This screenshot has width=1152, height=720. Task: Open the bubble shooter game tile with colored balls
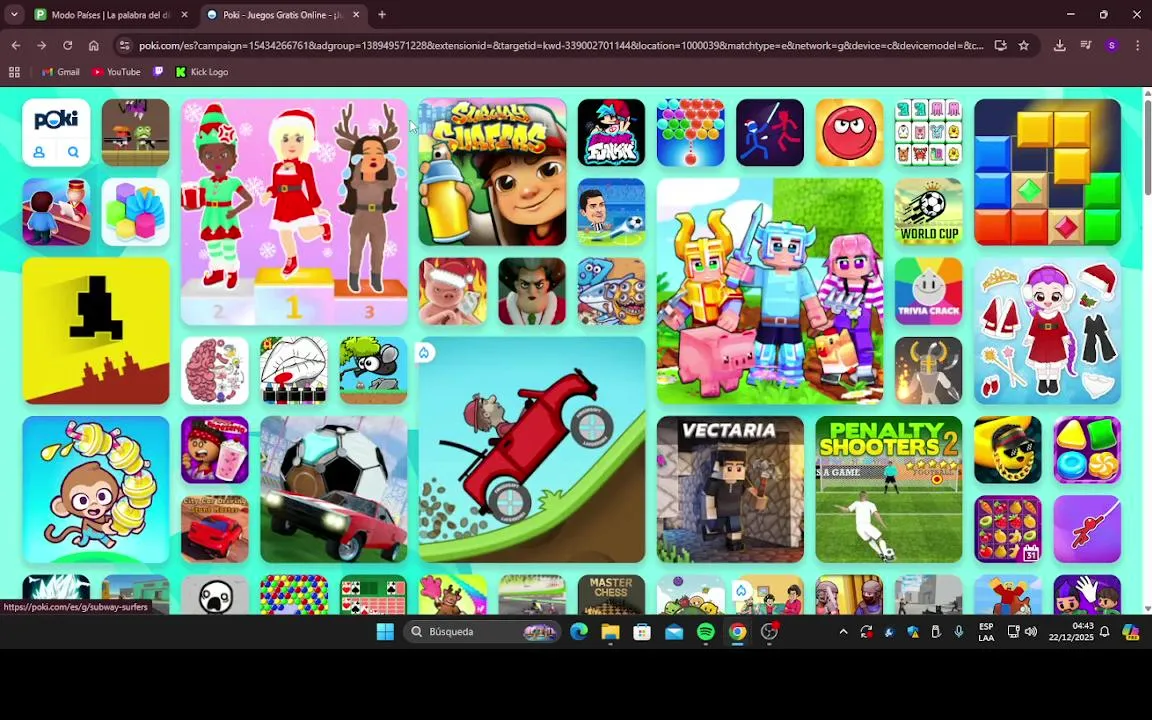point(691,132)
